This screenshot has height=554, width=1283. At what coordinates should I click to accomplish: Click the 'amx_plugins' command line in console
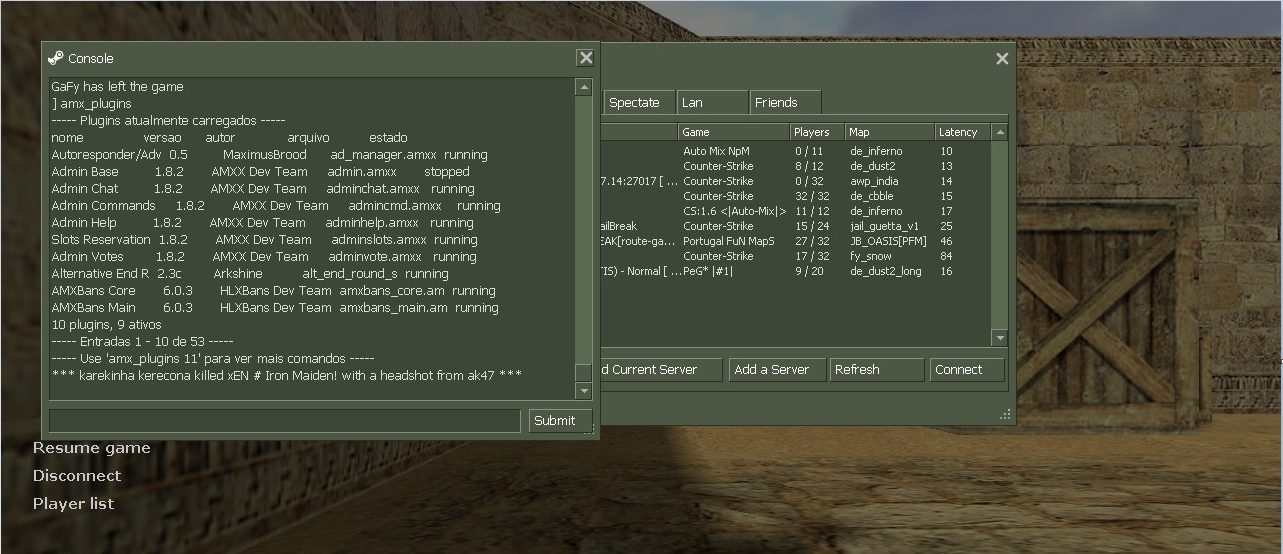tap(92, 104)
